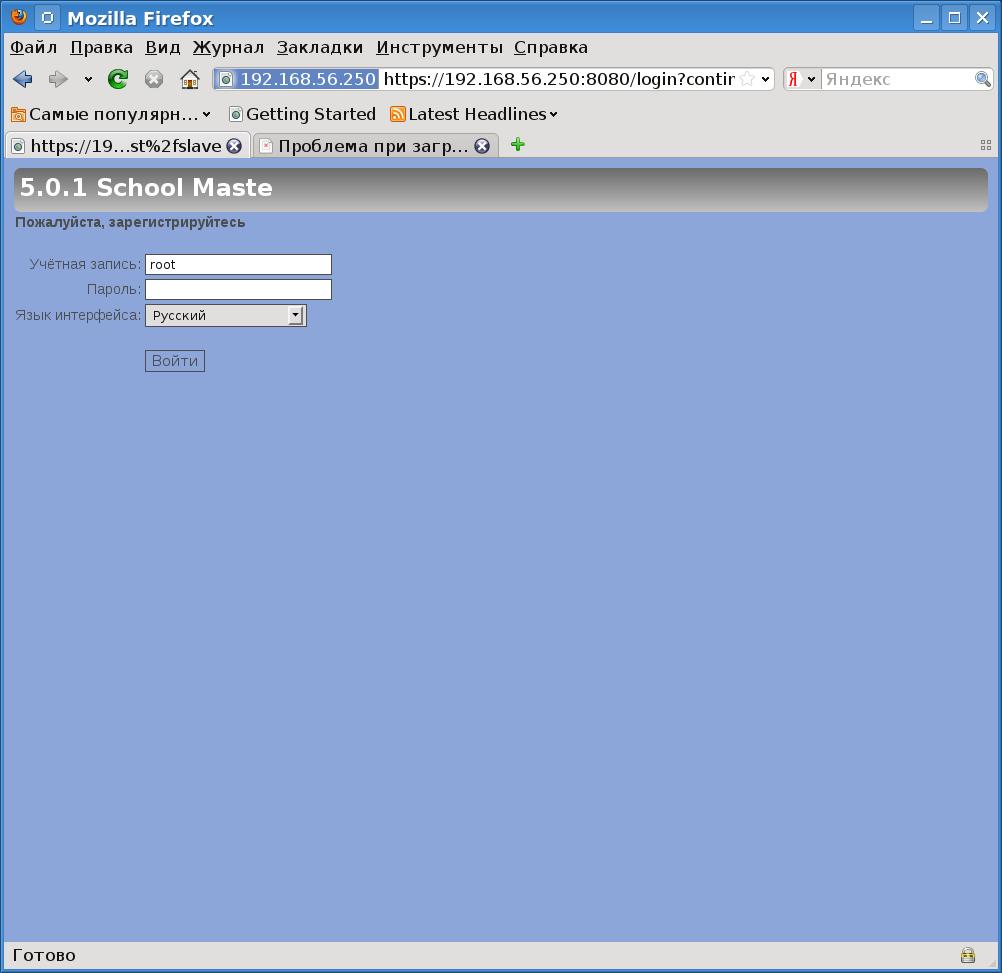Open the Yandex search engine selector
Screen dimensions: 1002x973
pyautogui.click(x=801, y=79)
